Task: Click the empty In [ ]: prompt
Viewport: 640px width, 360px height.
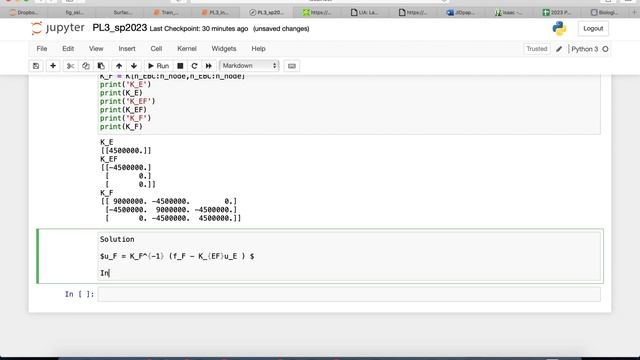Action: (x=79, y=294)
